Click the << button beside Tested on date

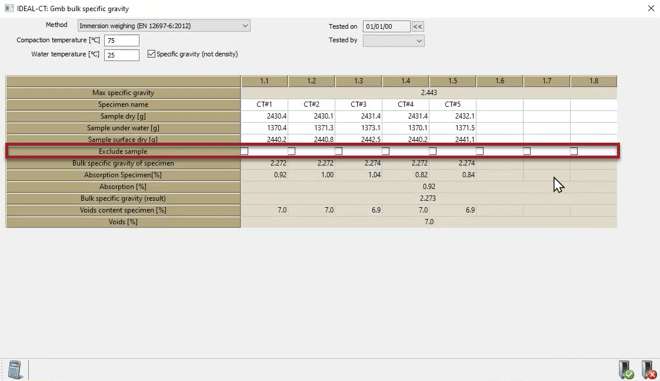418,27
